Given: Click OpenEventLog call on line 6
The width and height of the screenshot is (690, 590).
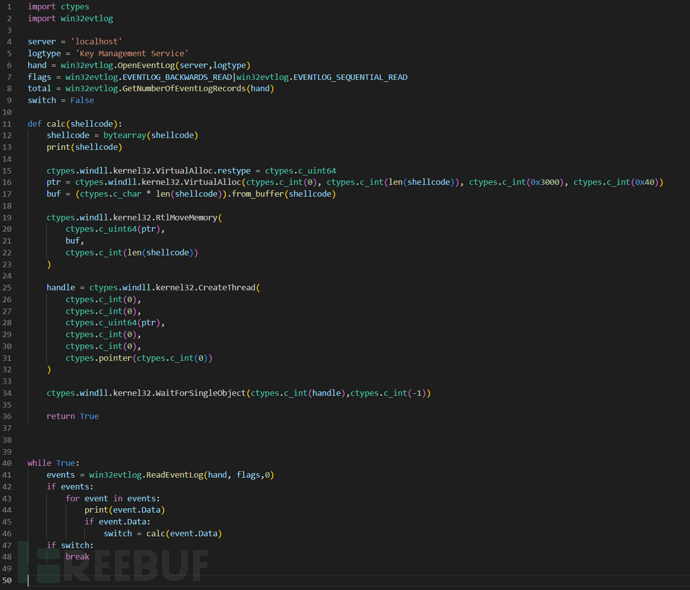Looking at the screenshot, I should pyautogui.click(x=147, y=65).
